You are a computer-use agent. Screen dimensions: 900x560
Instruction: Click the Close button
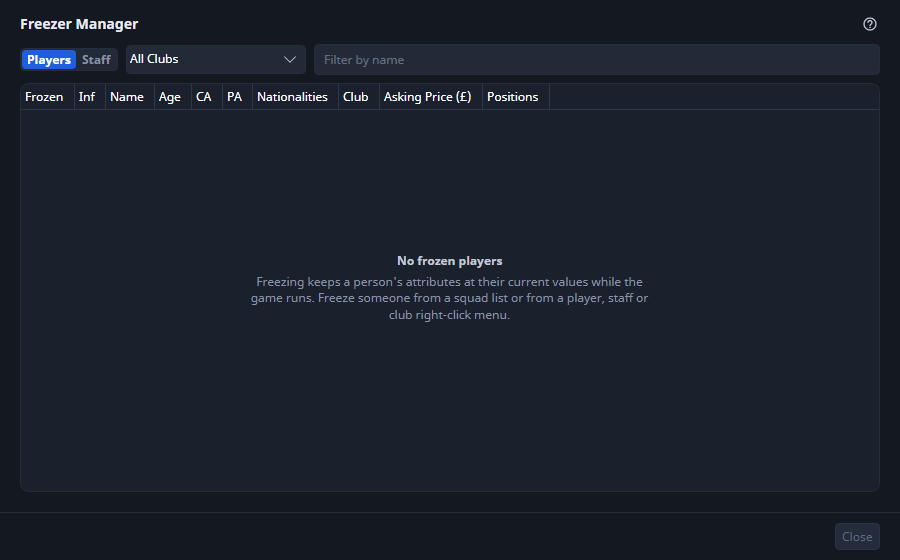[x=857, y=536]
